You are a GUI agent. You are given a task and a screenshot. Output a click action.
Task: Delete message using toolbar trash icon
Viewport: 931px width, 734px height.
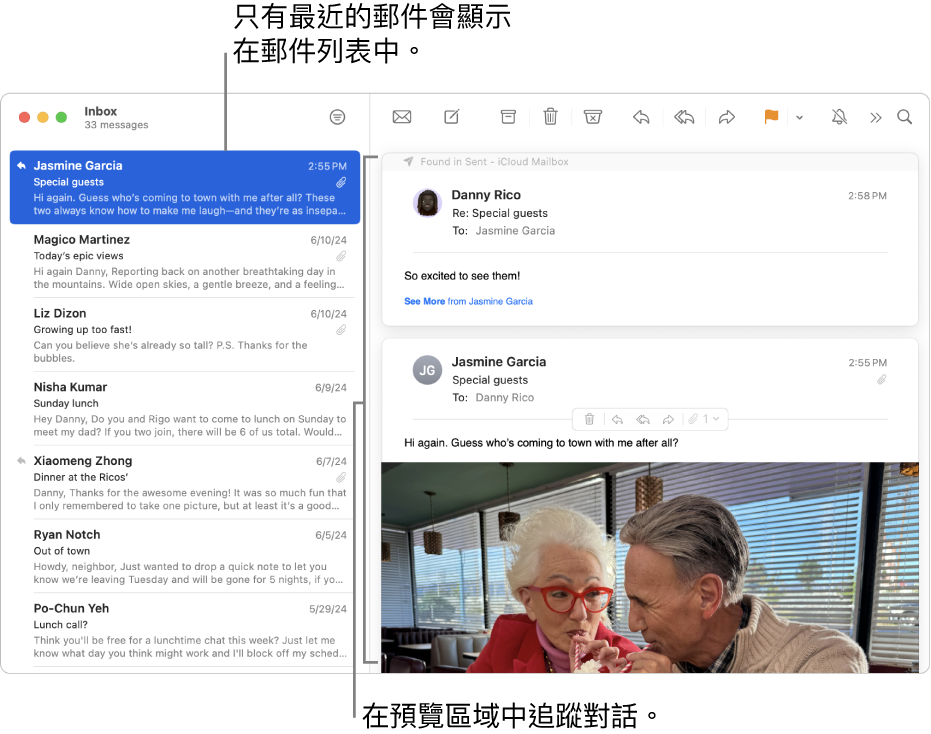click(x=550, y=116)
